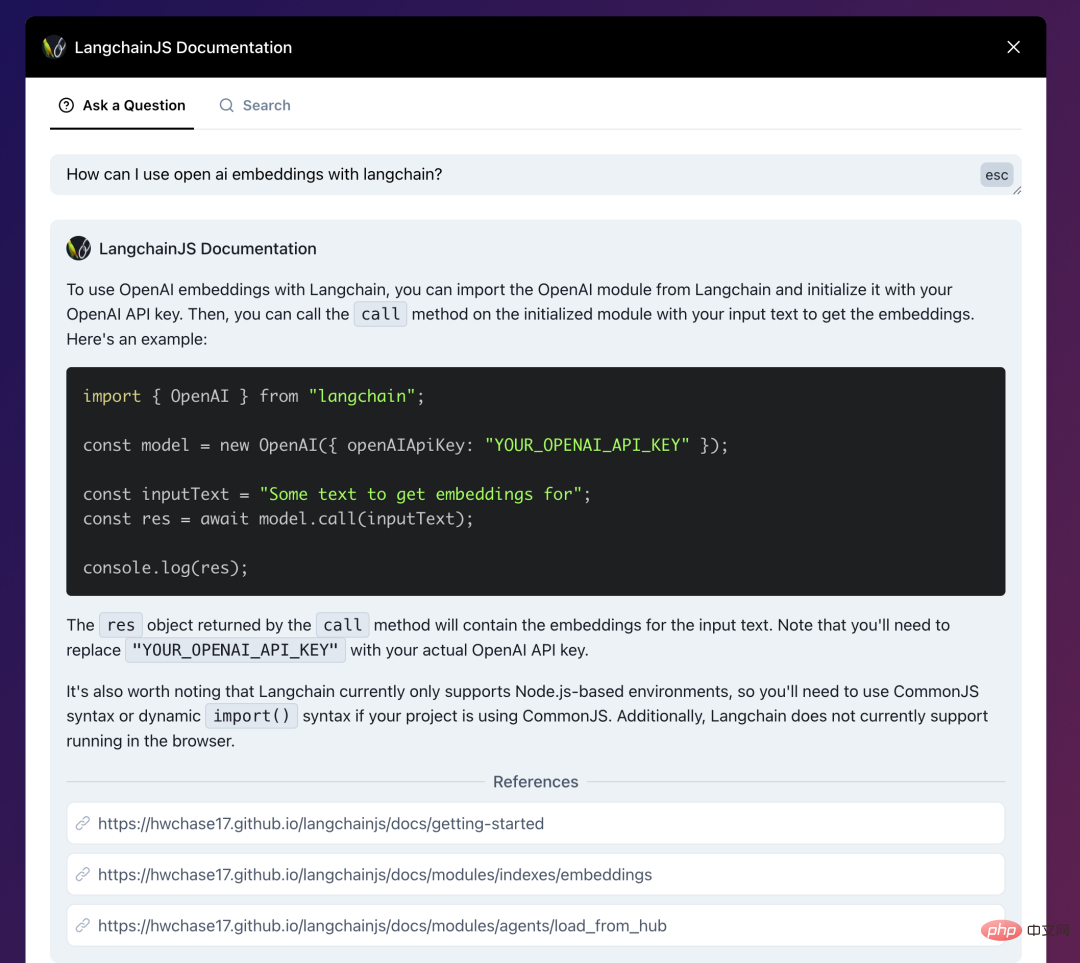The width and height of the screenshot is (1080, 963).
Task: Click the logo beside the answer heading
Action: pos(78,248)
